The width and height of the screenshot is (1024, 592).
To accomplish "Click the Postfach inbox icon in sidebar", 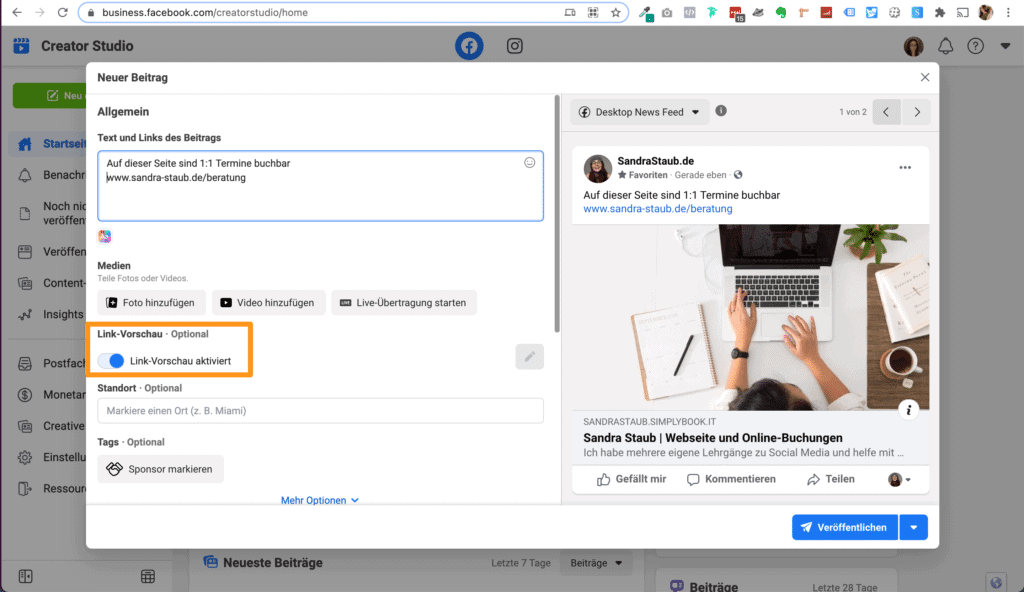I will click(25, 363).
